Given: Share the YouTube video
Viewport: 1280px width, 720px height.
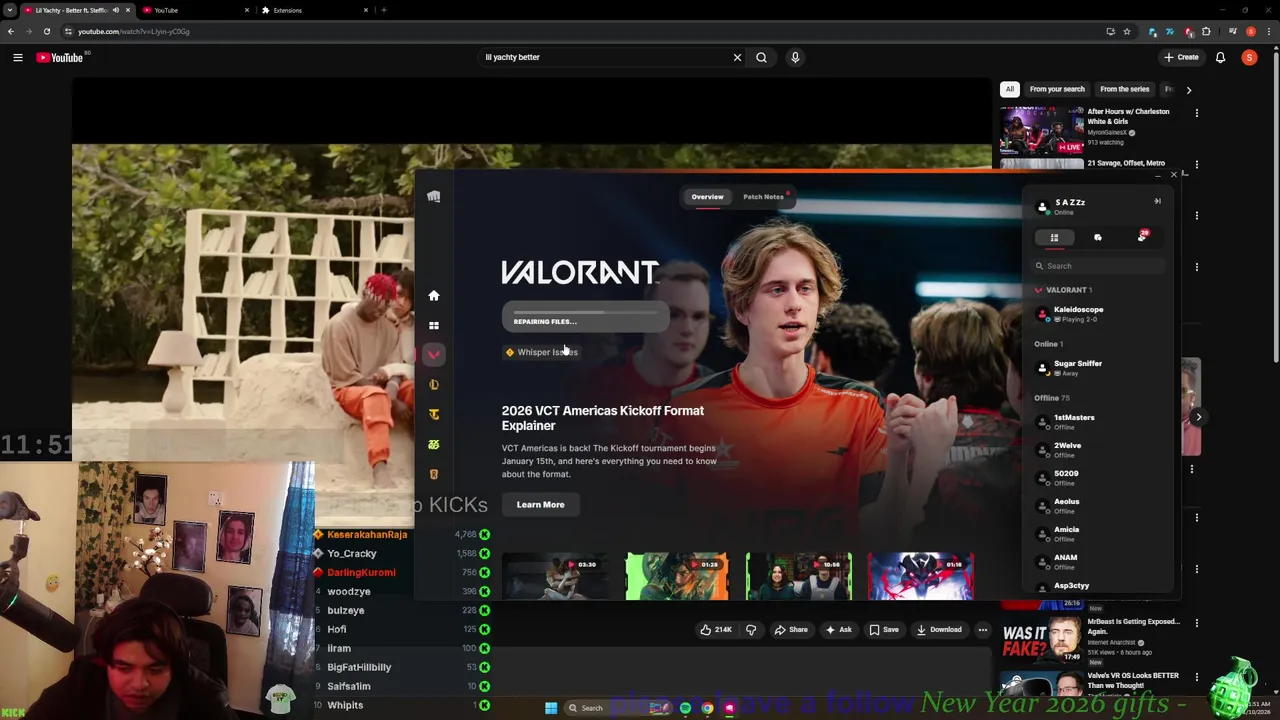Looking at the screenshot, I should tap(791, 630).
